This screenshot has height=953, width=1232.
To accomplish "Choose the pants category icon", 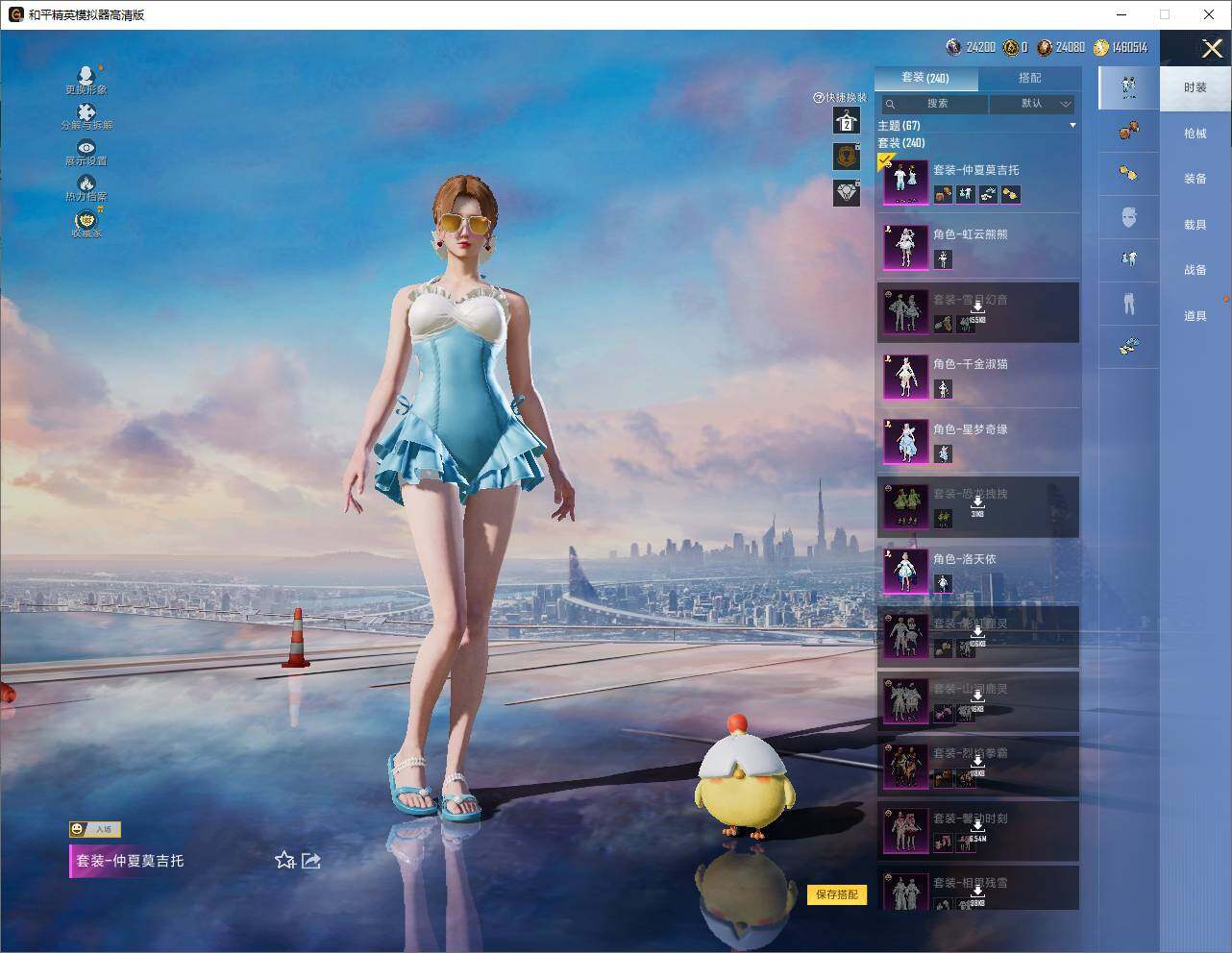I will (1129, 304).
